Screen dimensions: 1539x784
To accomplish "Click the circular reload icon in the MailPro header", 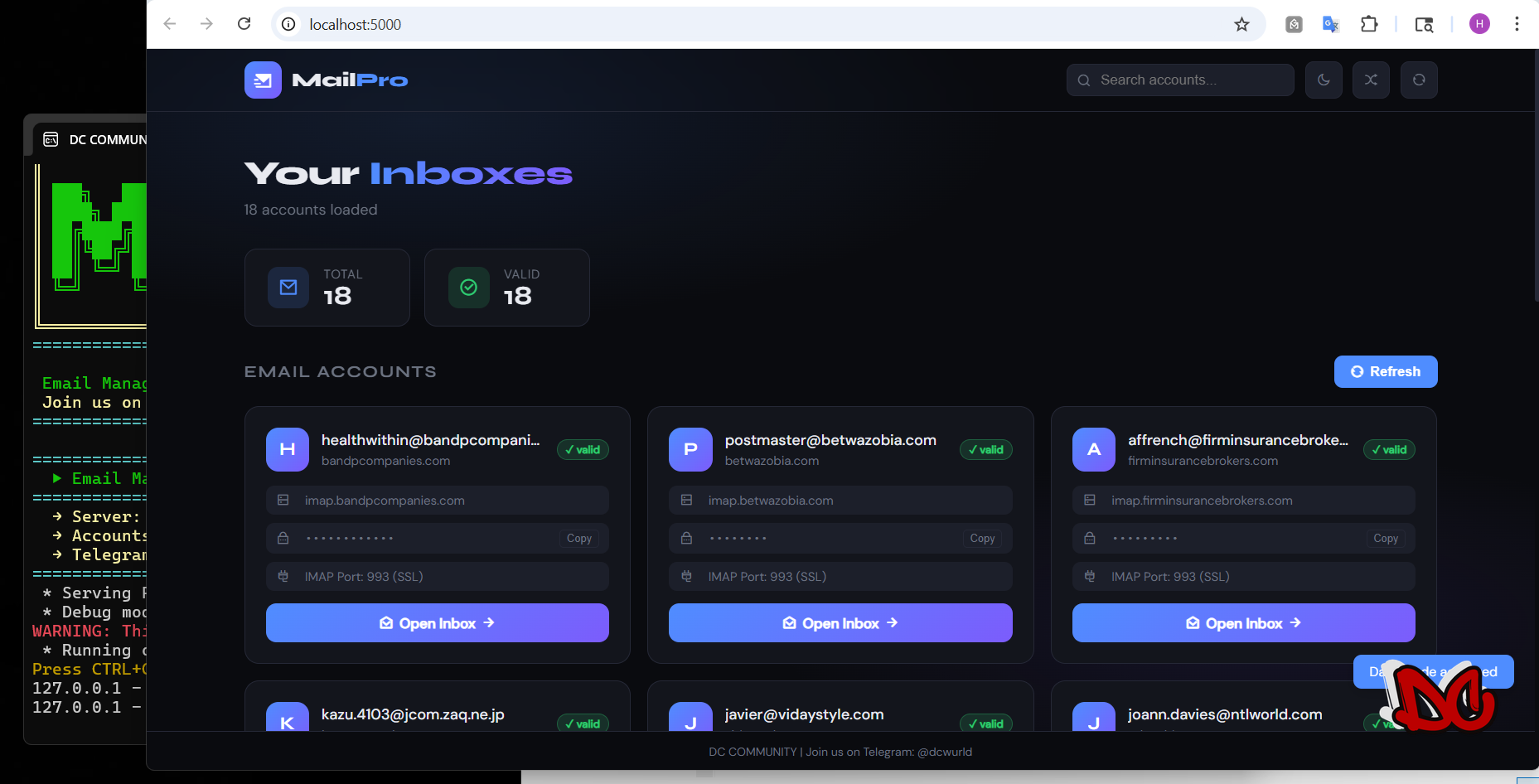I will pyautogui.click(x=1419, y=80).
